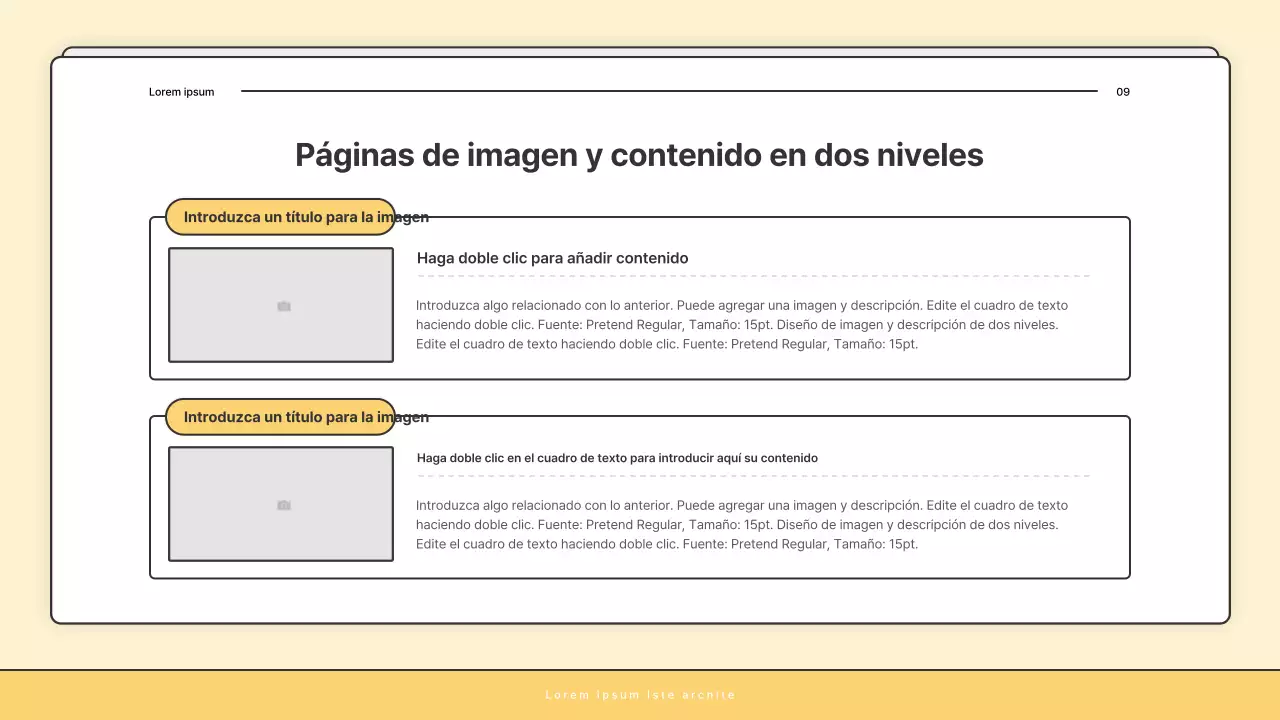
Task: Click the dashed divider under the top heading
Action: point(752,276)
